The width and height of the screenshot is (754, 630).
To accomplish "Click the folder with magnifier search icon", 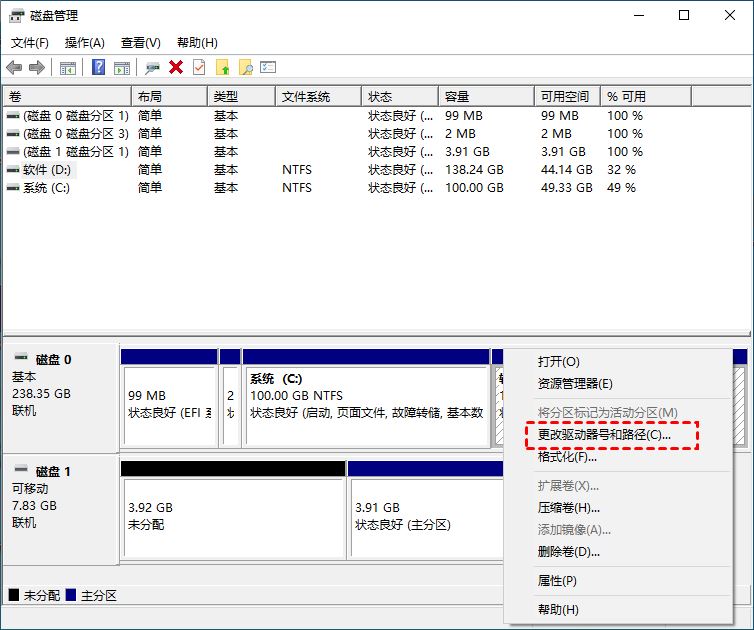I will pos(245,67).
